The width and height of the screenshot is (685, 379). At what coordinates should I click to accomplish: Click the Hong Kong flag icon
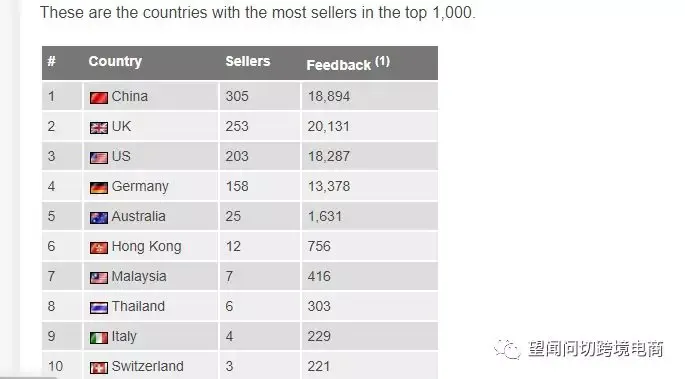coord(99,248)
